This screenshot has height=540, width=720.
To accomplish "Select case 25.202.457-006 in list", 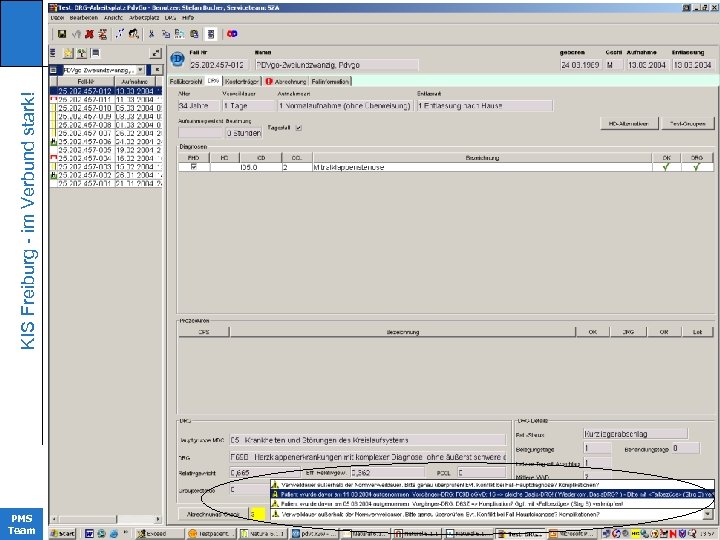I will click(x=106, y=142).
